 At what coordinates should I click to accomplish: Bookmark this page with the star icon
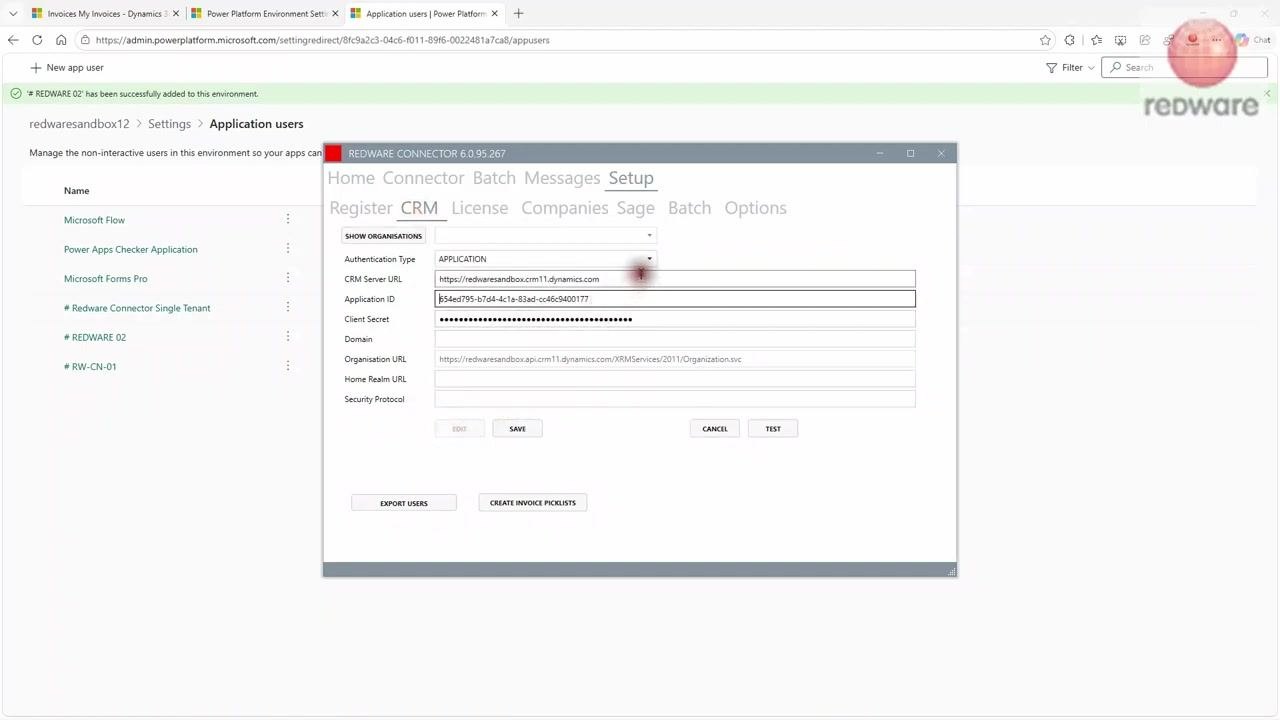1045,40
